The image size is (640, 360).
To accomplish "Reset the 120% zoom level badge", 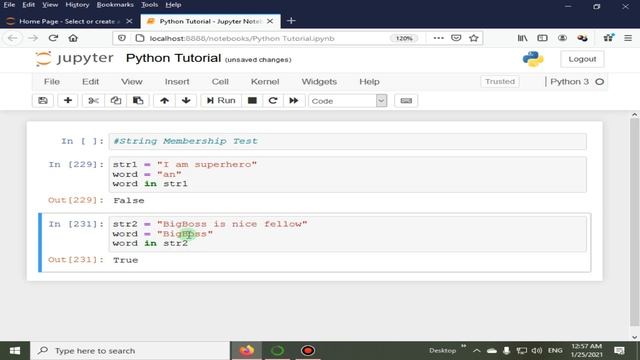I will 404,38.
